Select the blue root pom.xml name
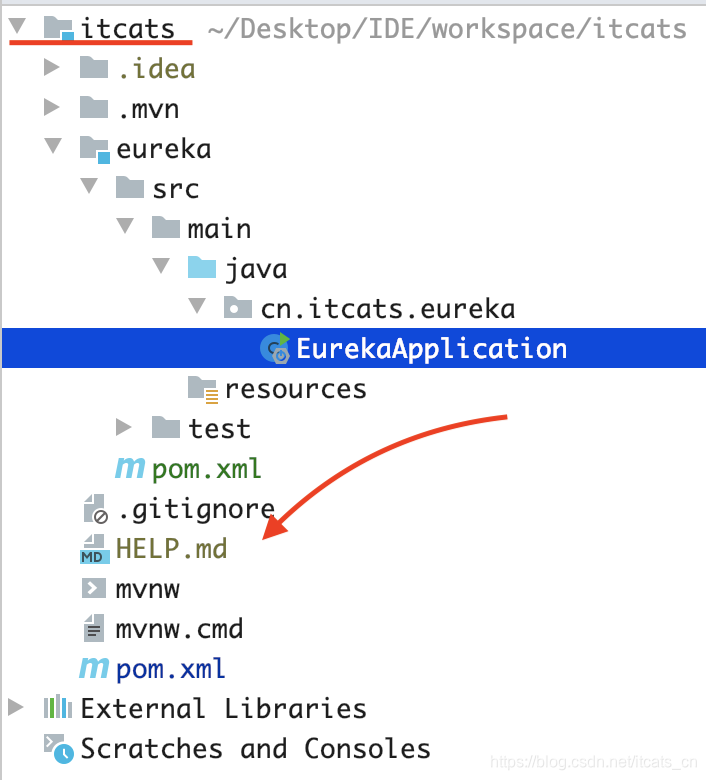 click(x=171, y=669)
